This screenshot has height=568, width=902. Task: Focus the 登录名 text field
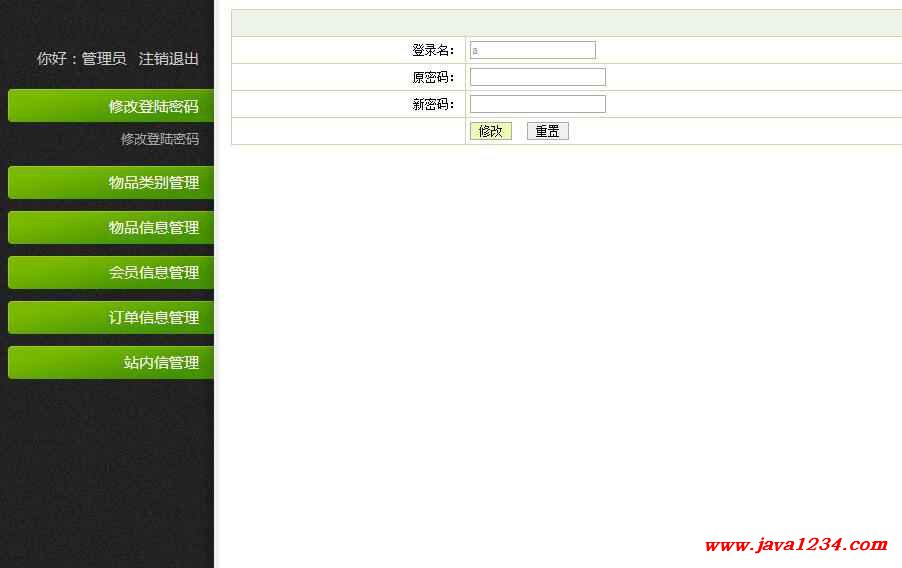click(532, 50)
